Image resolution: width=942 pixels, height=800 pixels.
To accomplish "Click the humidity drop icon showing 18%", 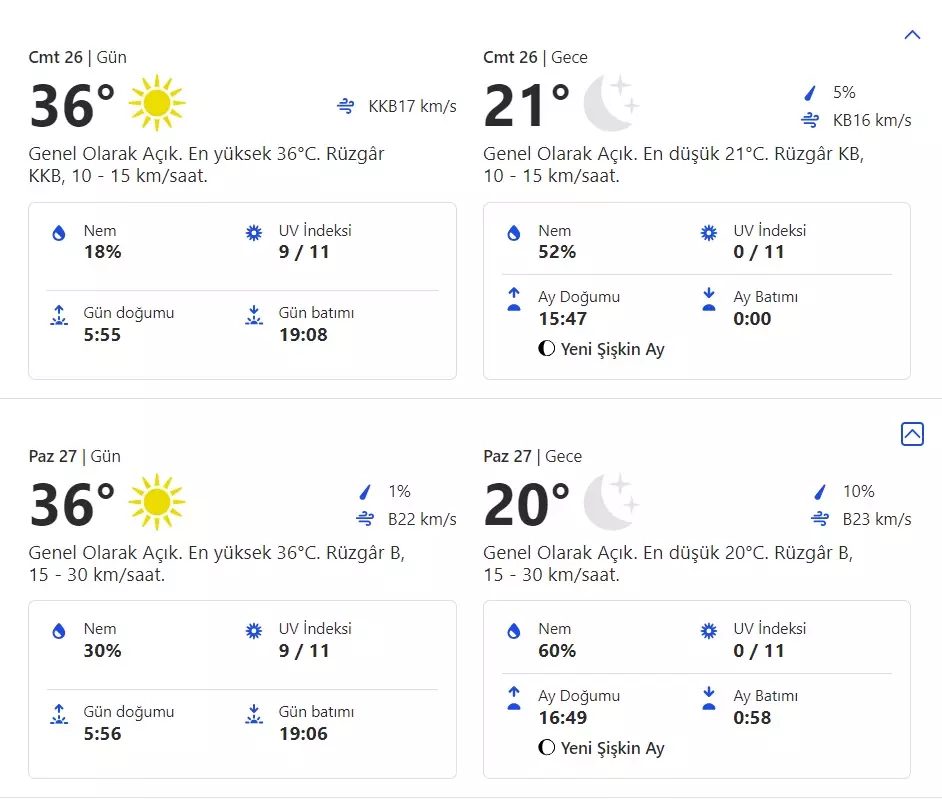I will point(59,233).
